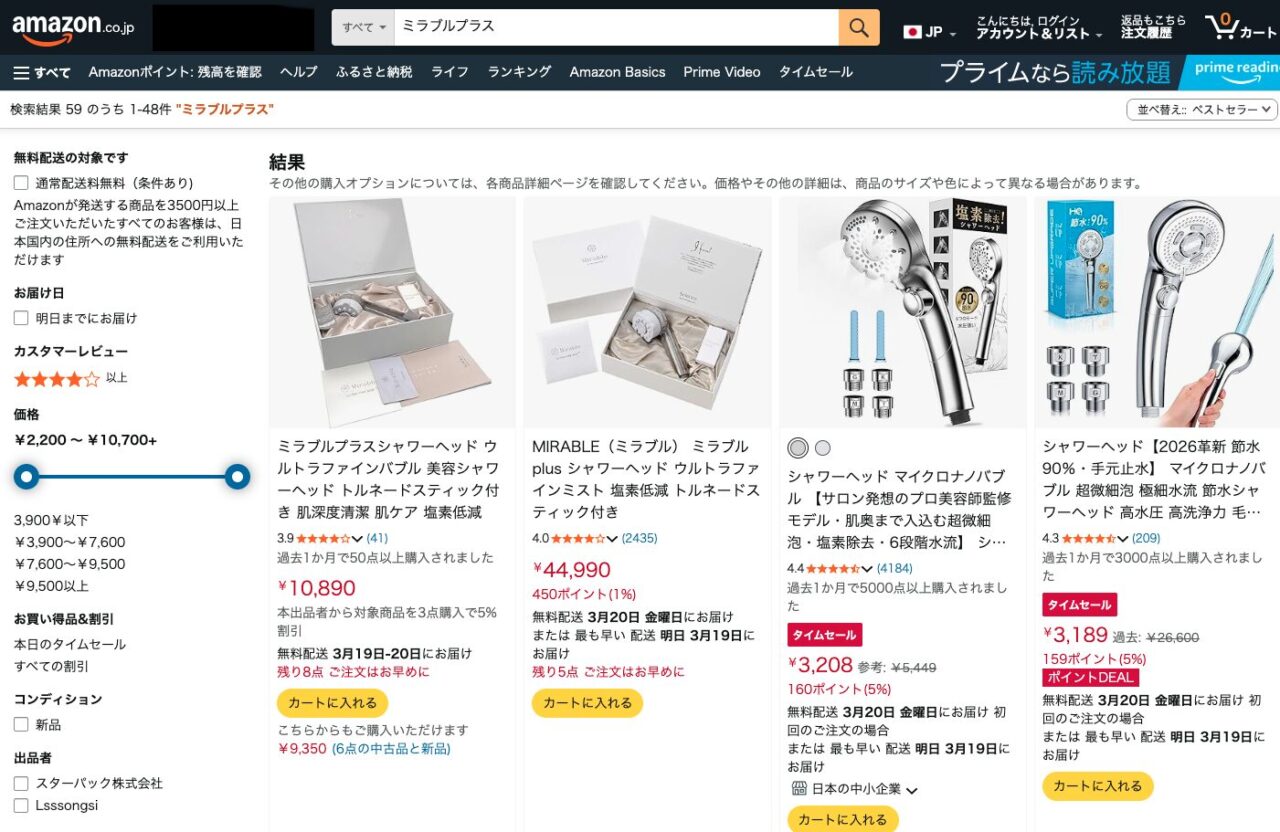Click the Japan flag language selector

pos(929,32)
